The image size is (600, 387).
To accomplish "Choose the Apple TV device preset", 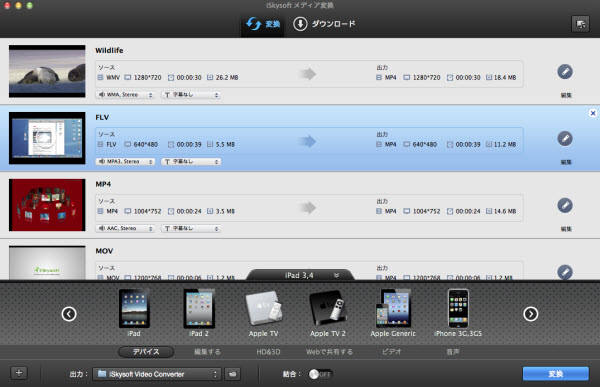I will 264,313.
